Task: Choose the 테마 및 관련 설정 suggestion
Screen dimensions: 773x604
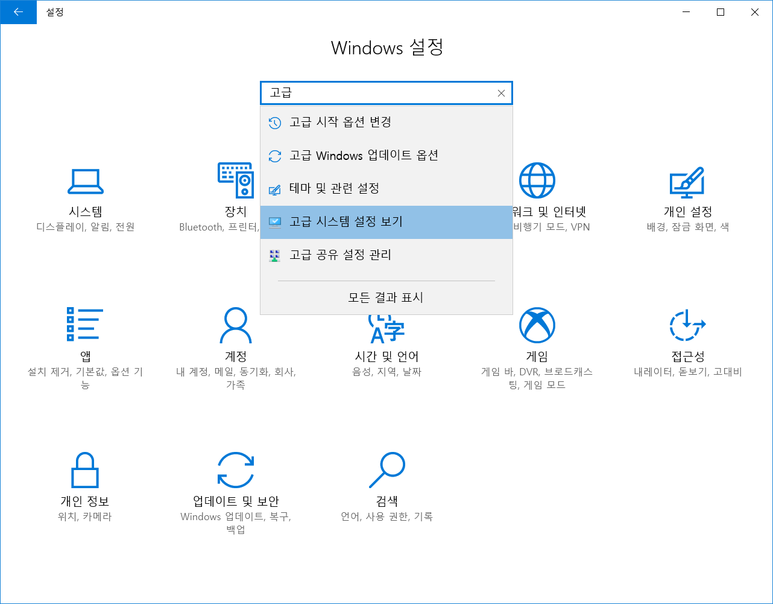Action: pyautogui.click(x=386, y=189)
